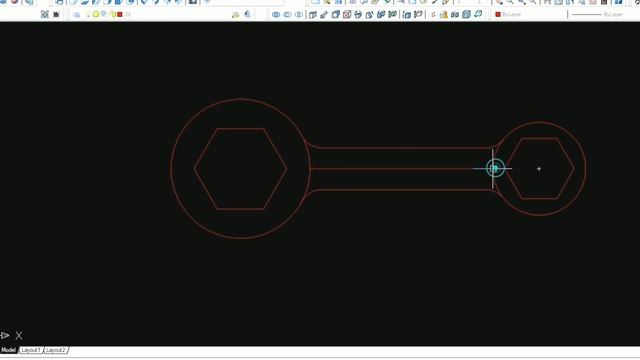Image resolution: width=640 pixels, height=360 pixels.
Task: Select the Color Edges tool
Action: pyautogui.click(x=418, y=15)
